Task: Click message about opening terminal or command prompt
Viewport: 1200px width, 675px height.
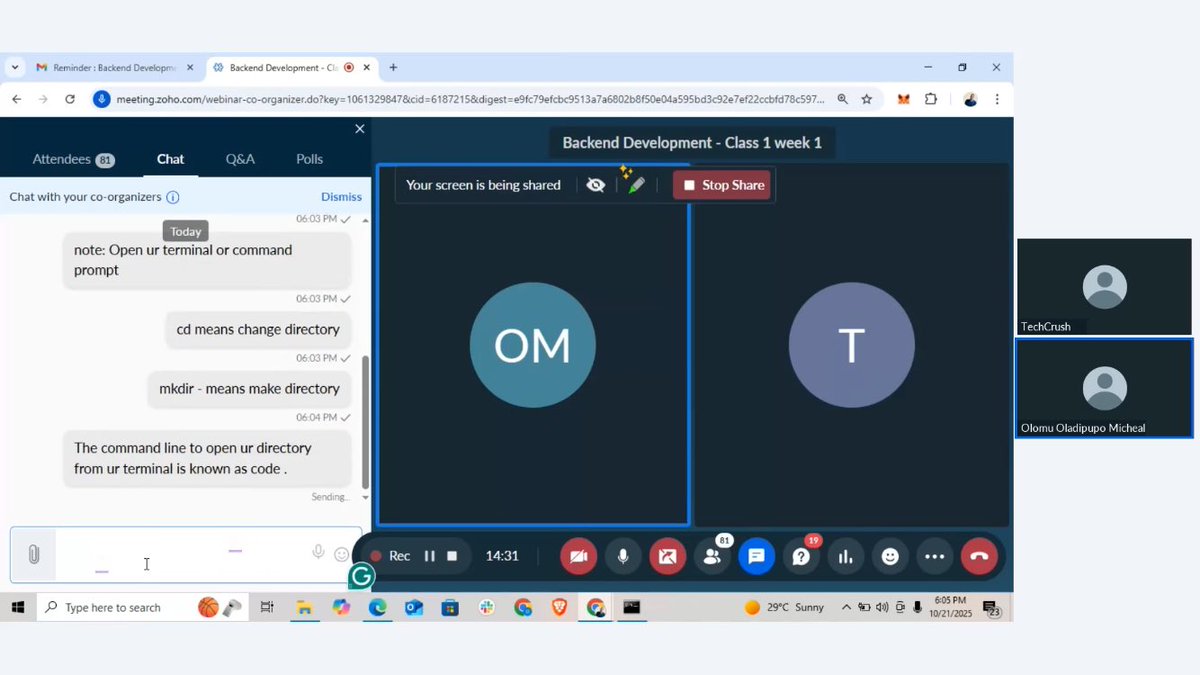Action: pos(208,260)
